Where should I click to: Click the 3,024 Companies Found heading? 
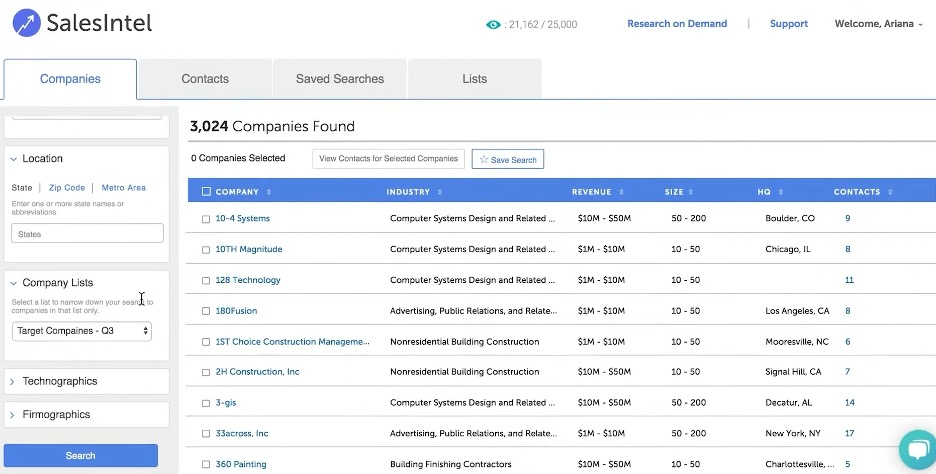click(272, 127)
